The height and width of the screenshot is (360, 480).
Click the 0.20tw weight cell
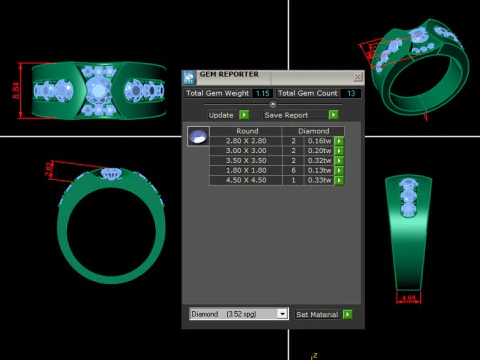point(319,151)
